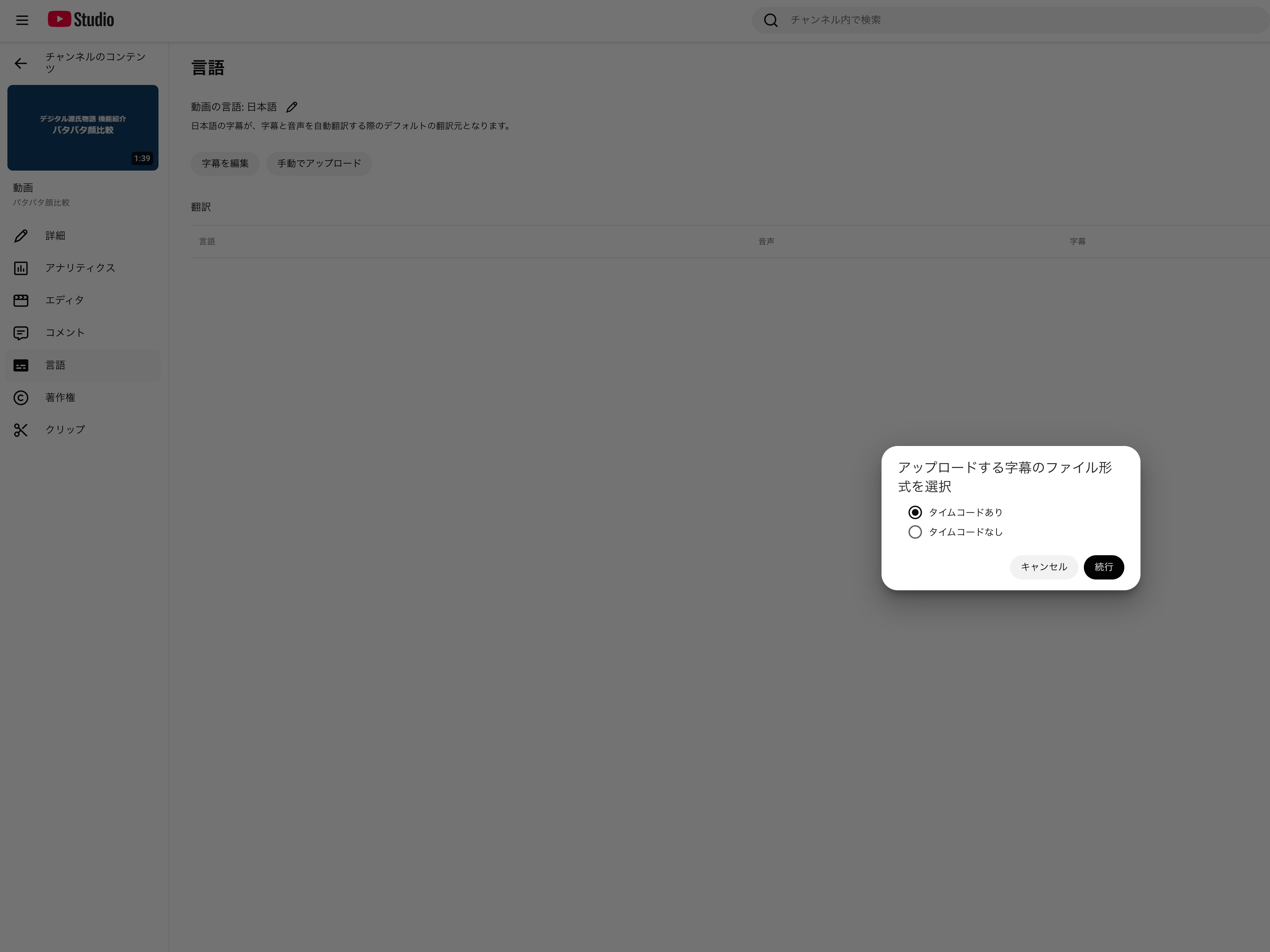Viewport: 1270px width, 952px height.
Task: Select the タイムコードなし radio option
Action: [915, 532]
